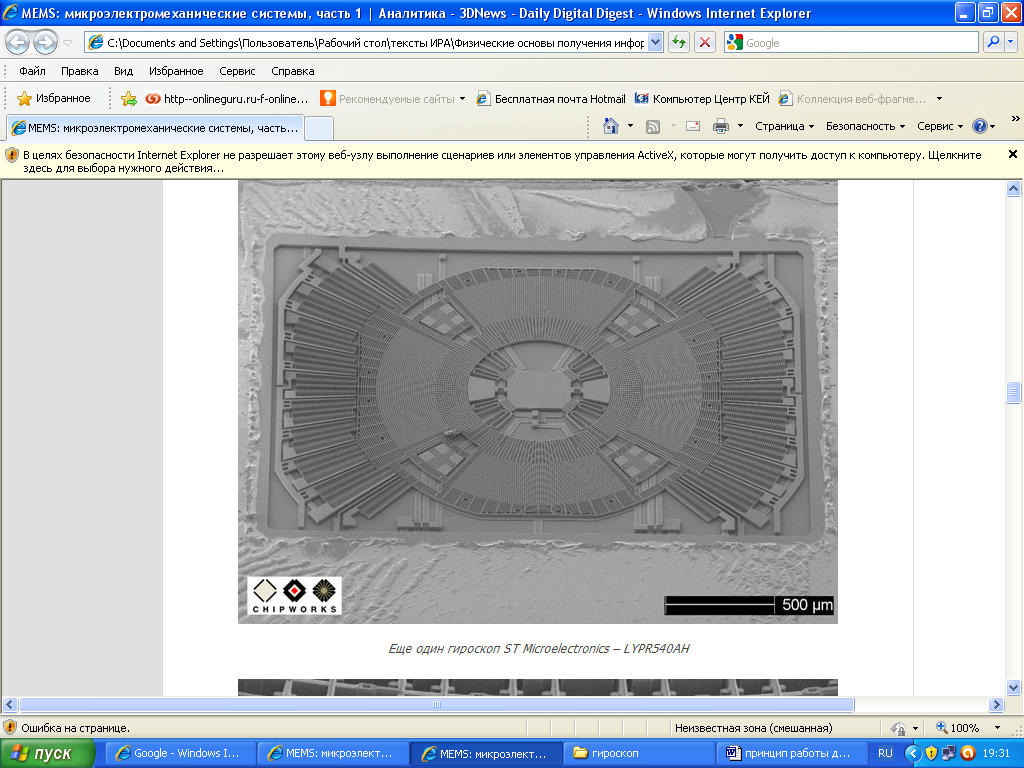
Task: Expand the Рекомендуемые сайты dropdown arrow
Action: [462, 99]
